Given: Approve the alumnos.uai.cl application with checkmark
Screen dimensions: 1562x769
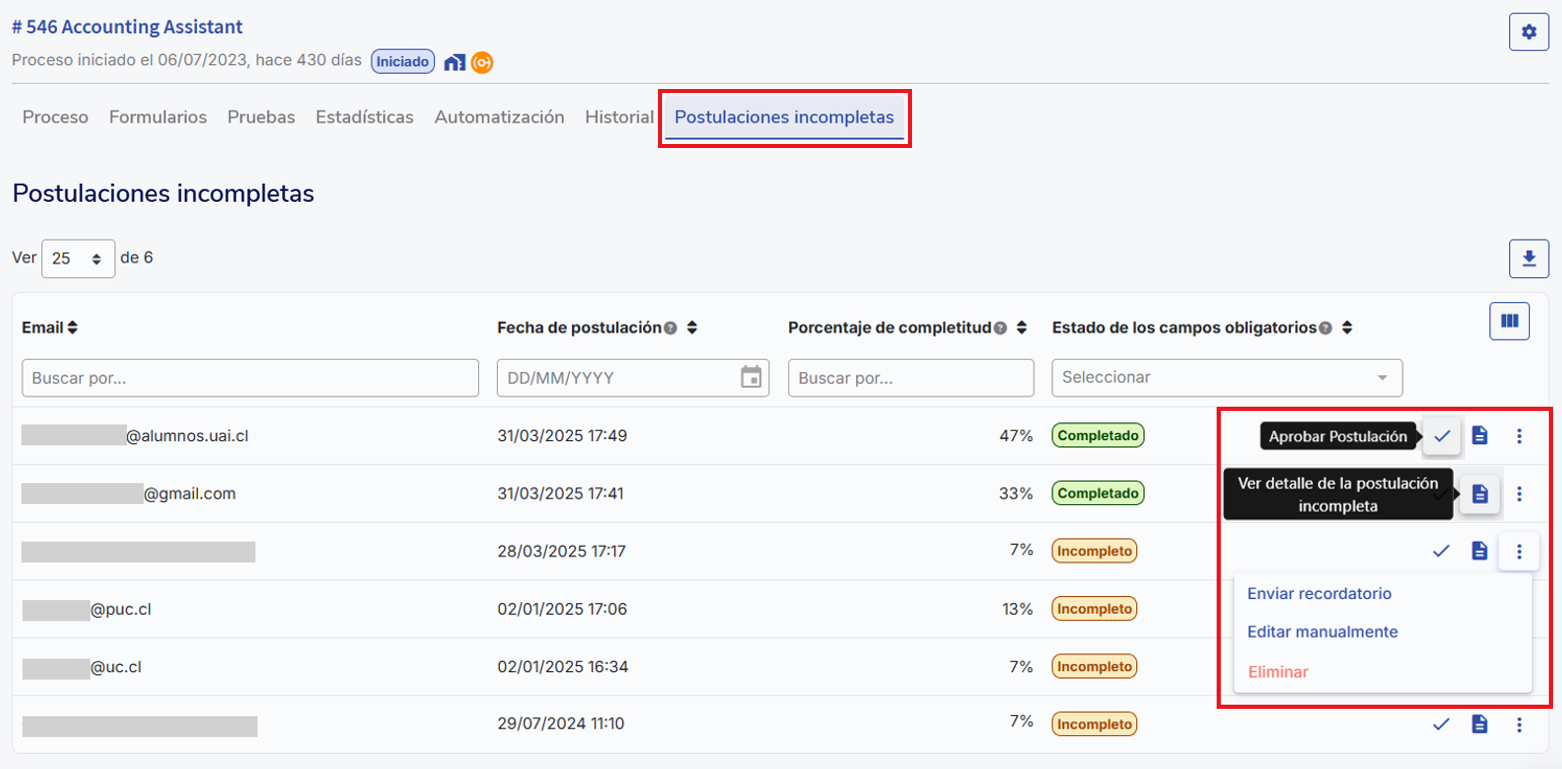Looking at the screenshot, I should point(1441,436).
